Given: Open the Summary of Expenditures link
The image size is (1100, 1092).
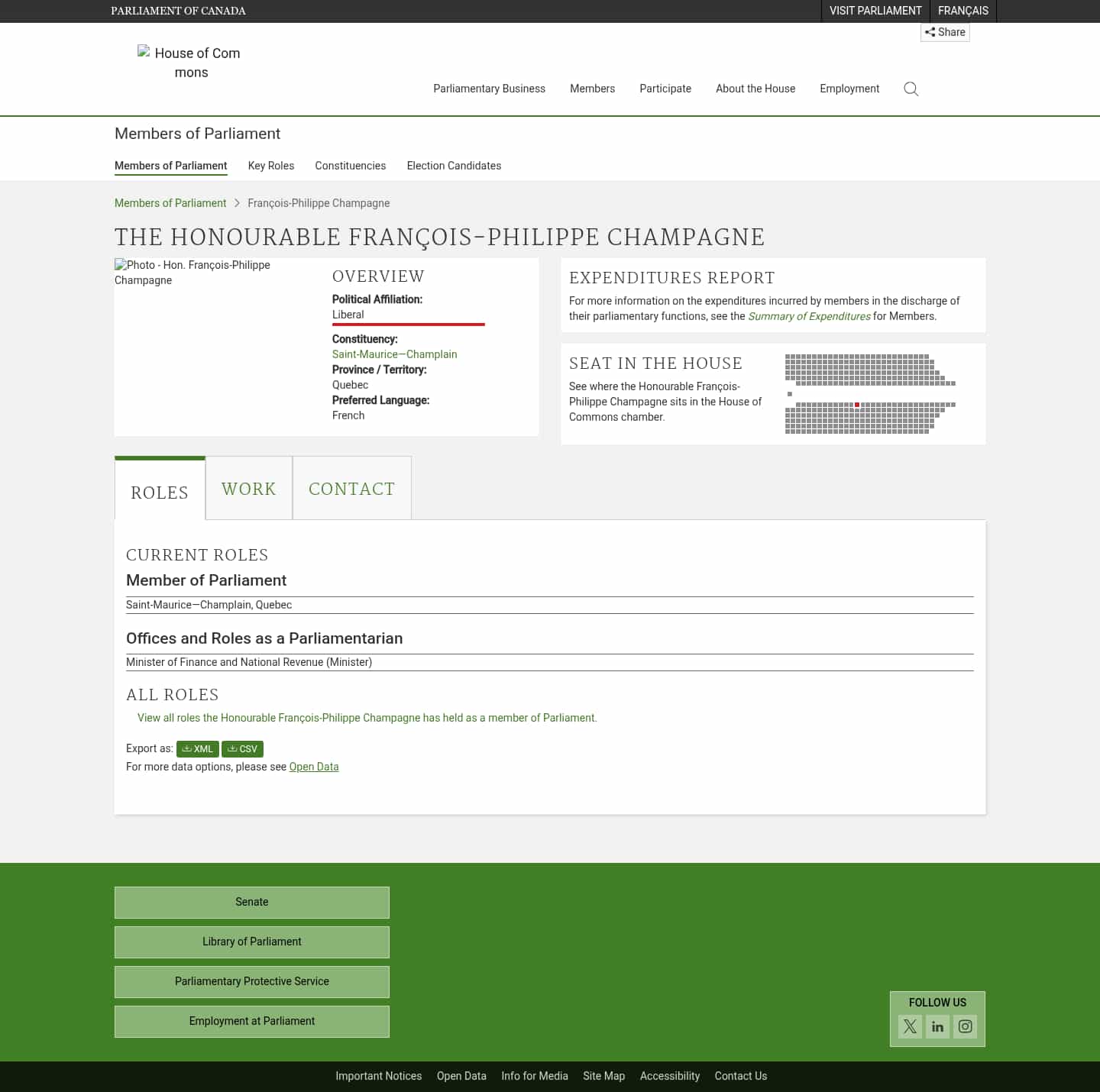Looking at the screenshot, I should click(809, 316).
